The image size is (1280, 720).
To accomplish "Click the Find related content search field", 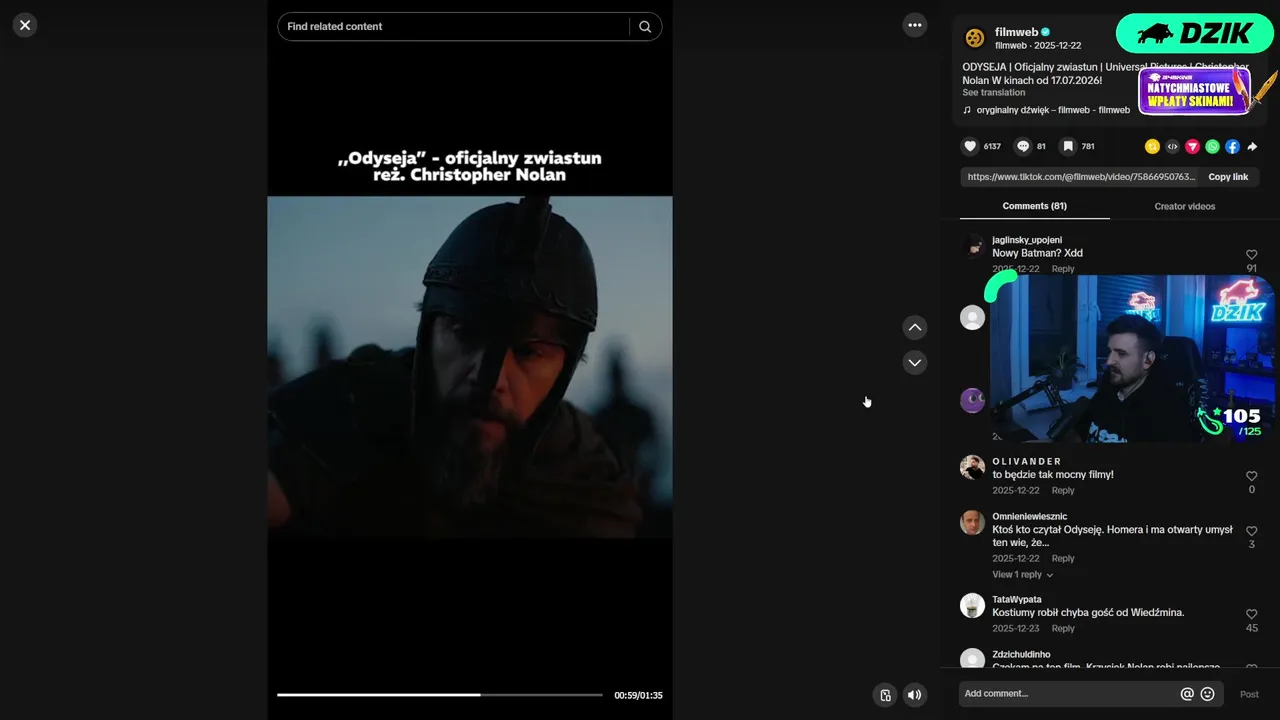I will 455,27.
